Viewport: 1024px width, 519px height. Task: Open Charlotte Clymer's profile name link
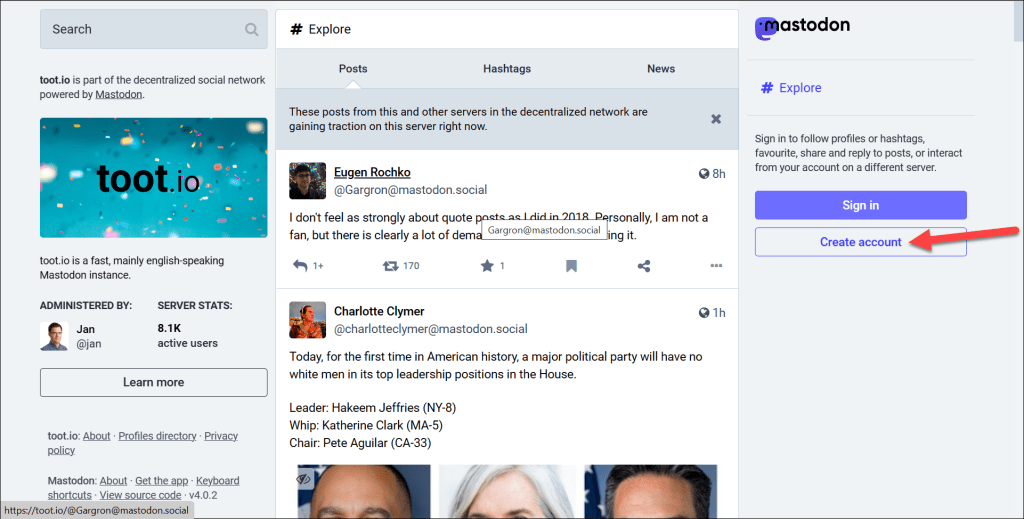(379, 311)
